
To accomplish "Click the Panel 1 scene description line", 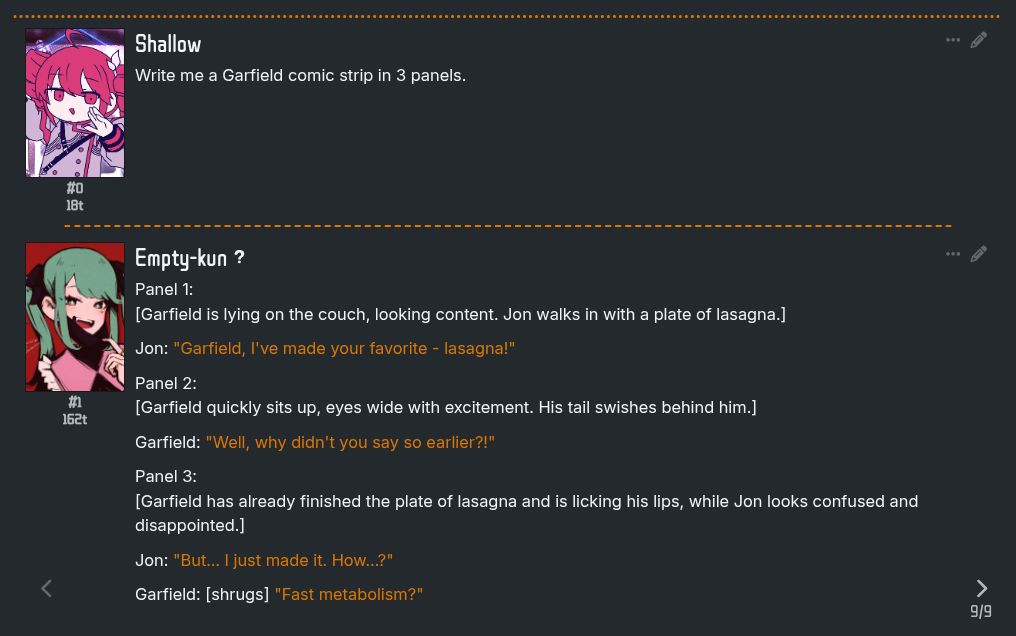I will click(x=460, y=315).
